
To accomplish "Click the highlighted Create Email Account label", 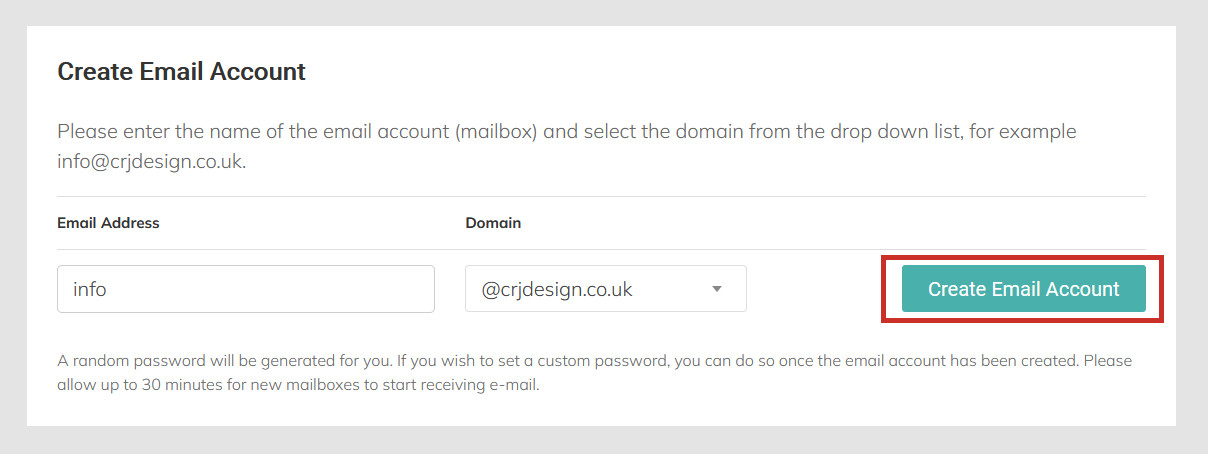I will point(1023,289).
